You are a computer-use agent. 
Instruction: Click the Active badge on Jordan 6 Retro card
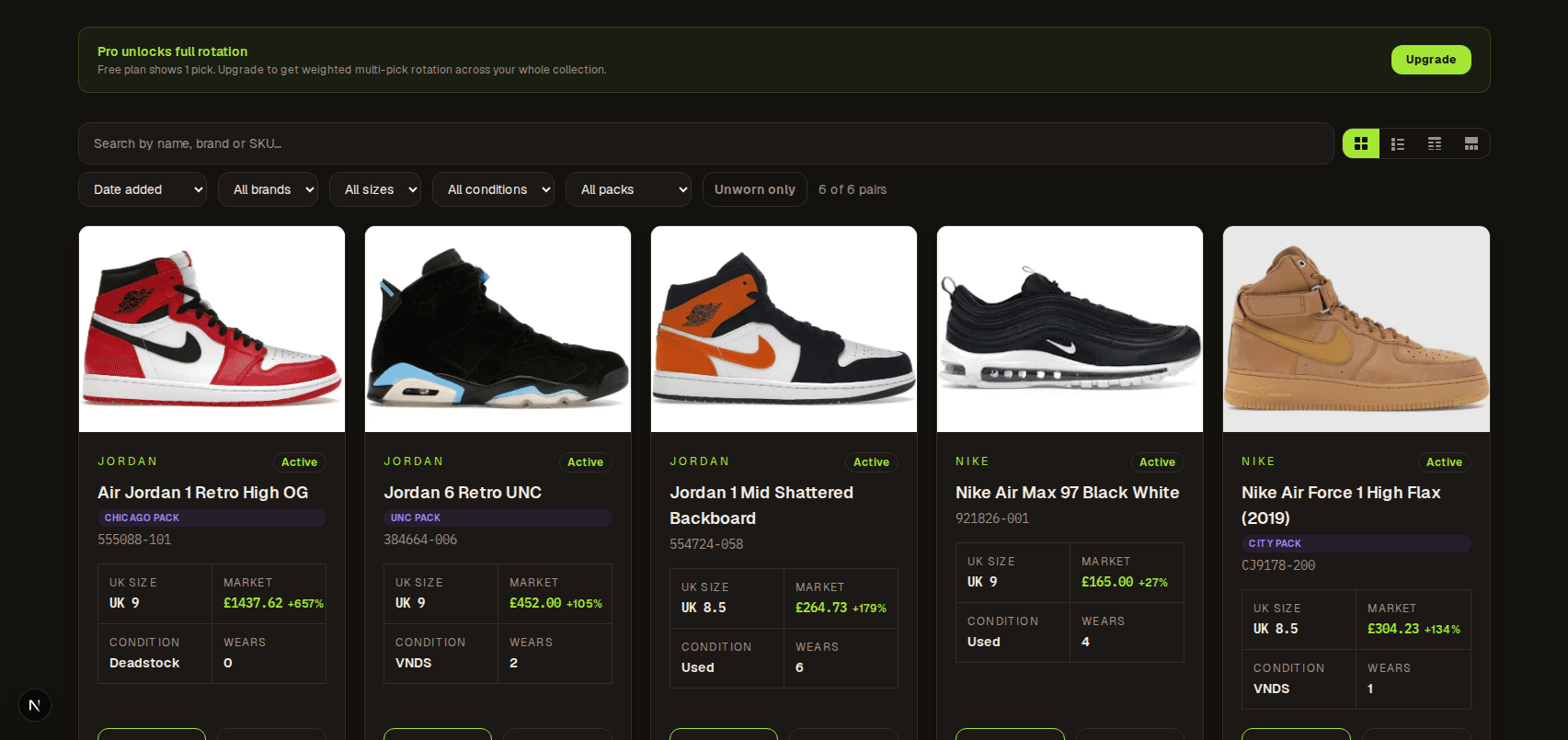click(x=586, y=462)
